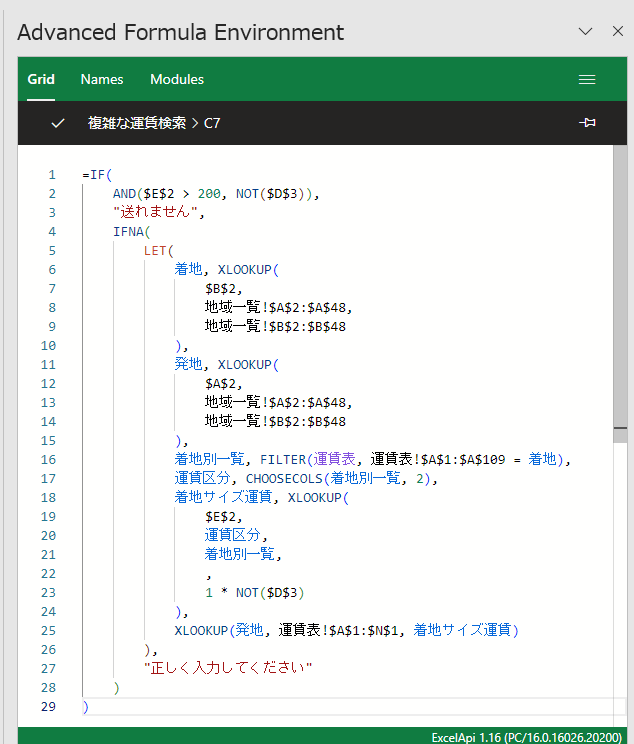Viewport: 634px width, 744px height.
Task: Click the C7 cell reference in breadcrumb
Action: 212,123
